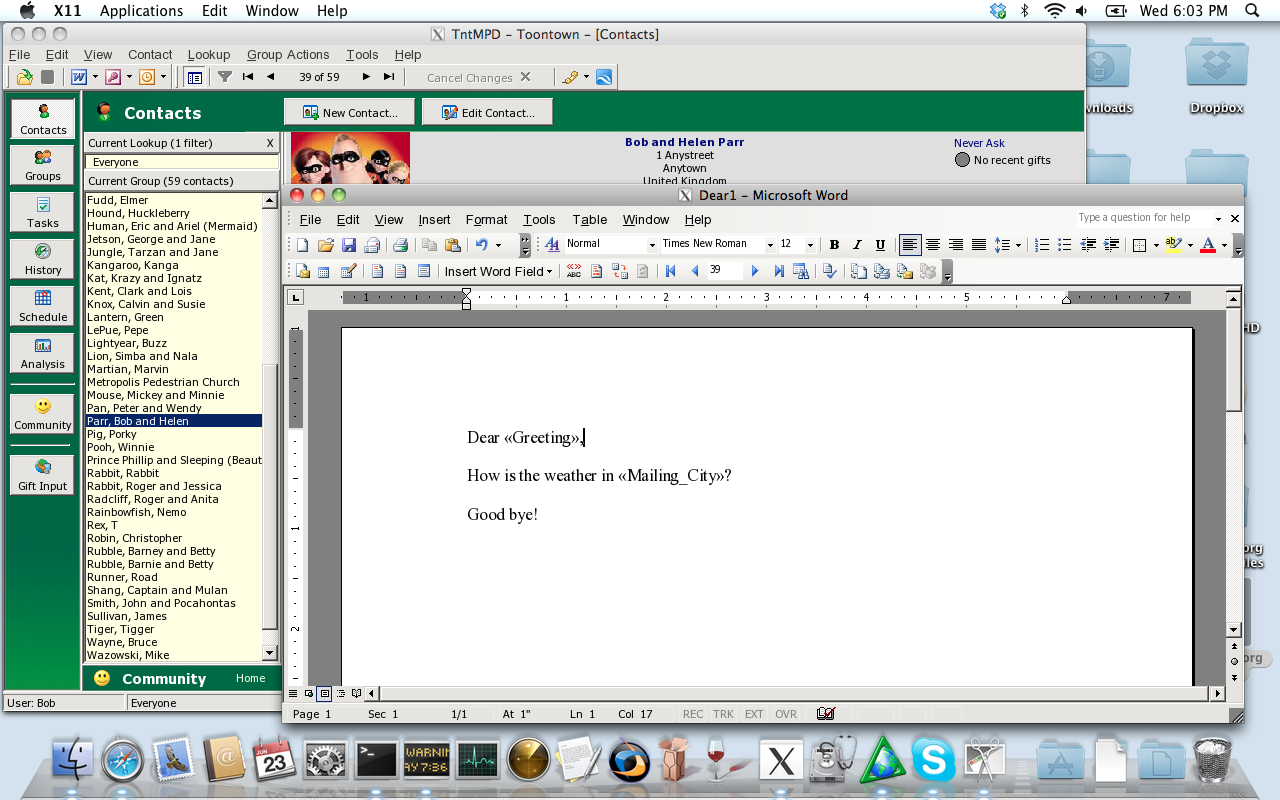Open the Undo history dropdown arrow in Word
The height and width of the screenshot is (800, 1280).
pyautogui.click(x=498, y=246)
